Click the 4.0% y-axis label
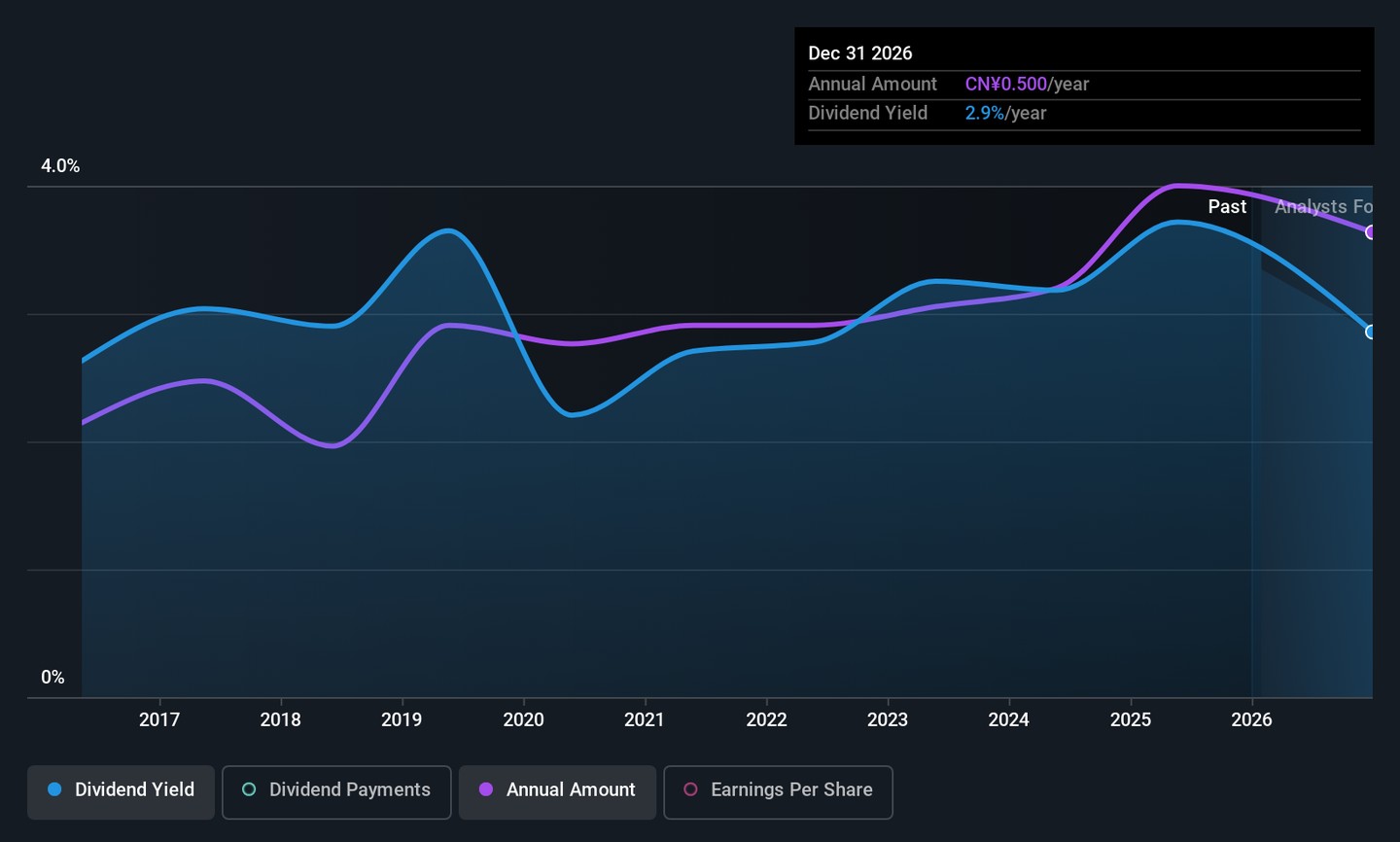 pyautogui.click(x=60, y=166)
